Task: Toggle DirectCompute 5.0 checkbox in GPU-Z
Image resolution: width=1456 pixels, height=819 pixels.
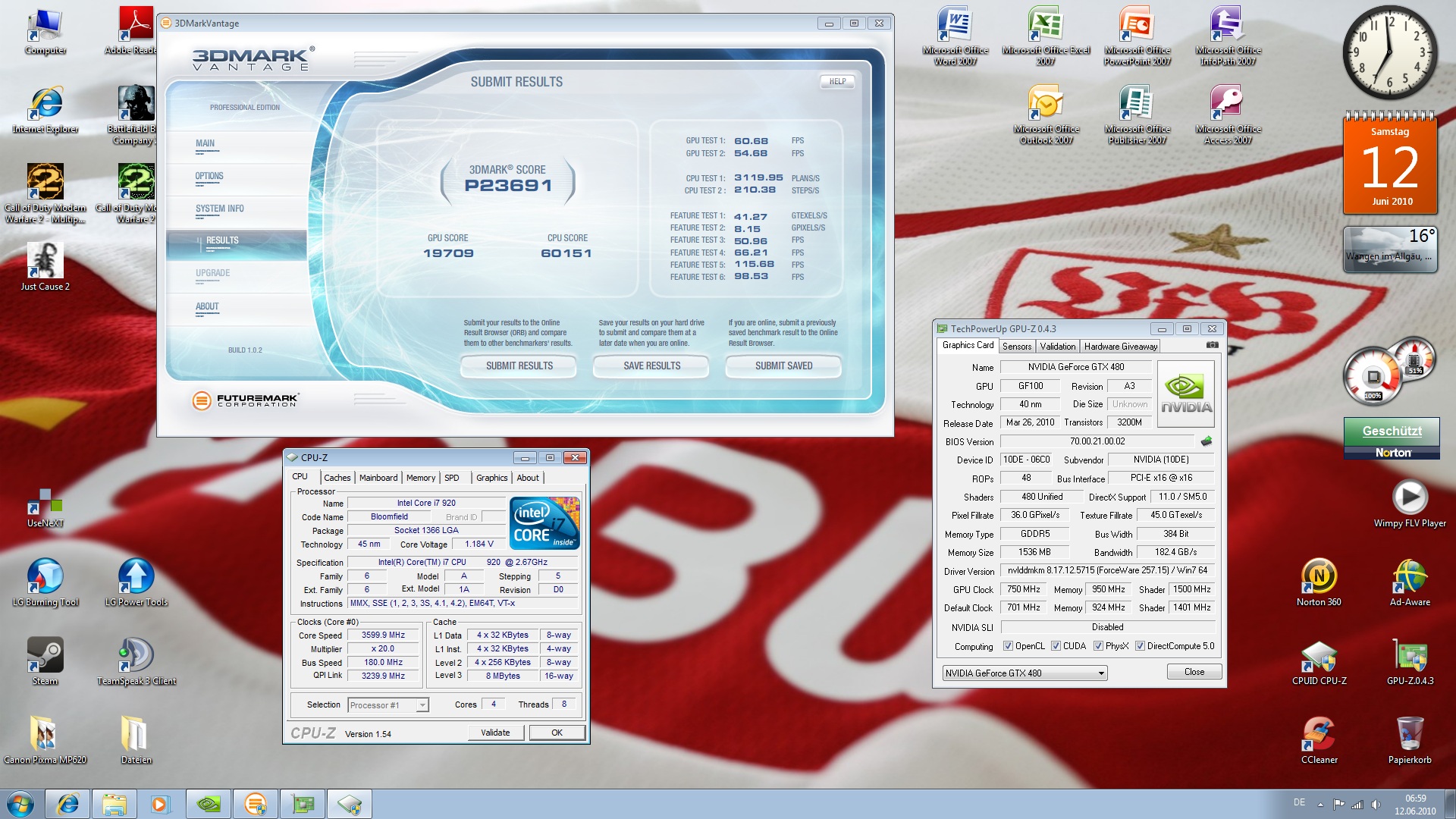Action: pyautogui.click(x=1140, y=646)
